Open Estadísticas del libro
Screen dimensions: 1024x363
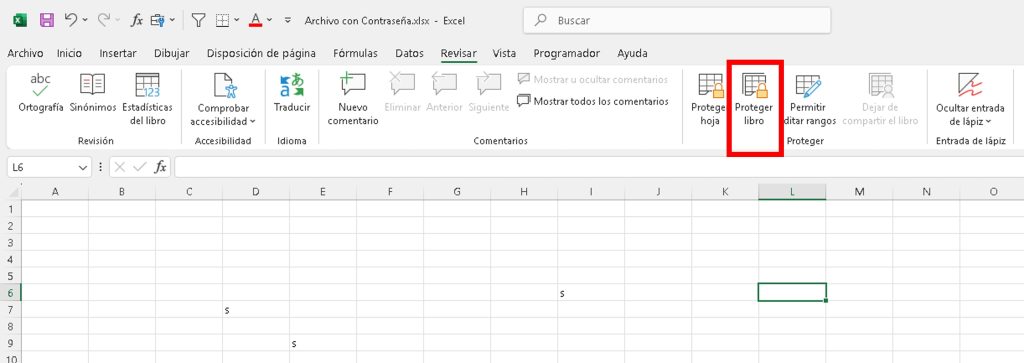click(147, 85)
